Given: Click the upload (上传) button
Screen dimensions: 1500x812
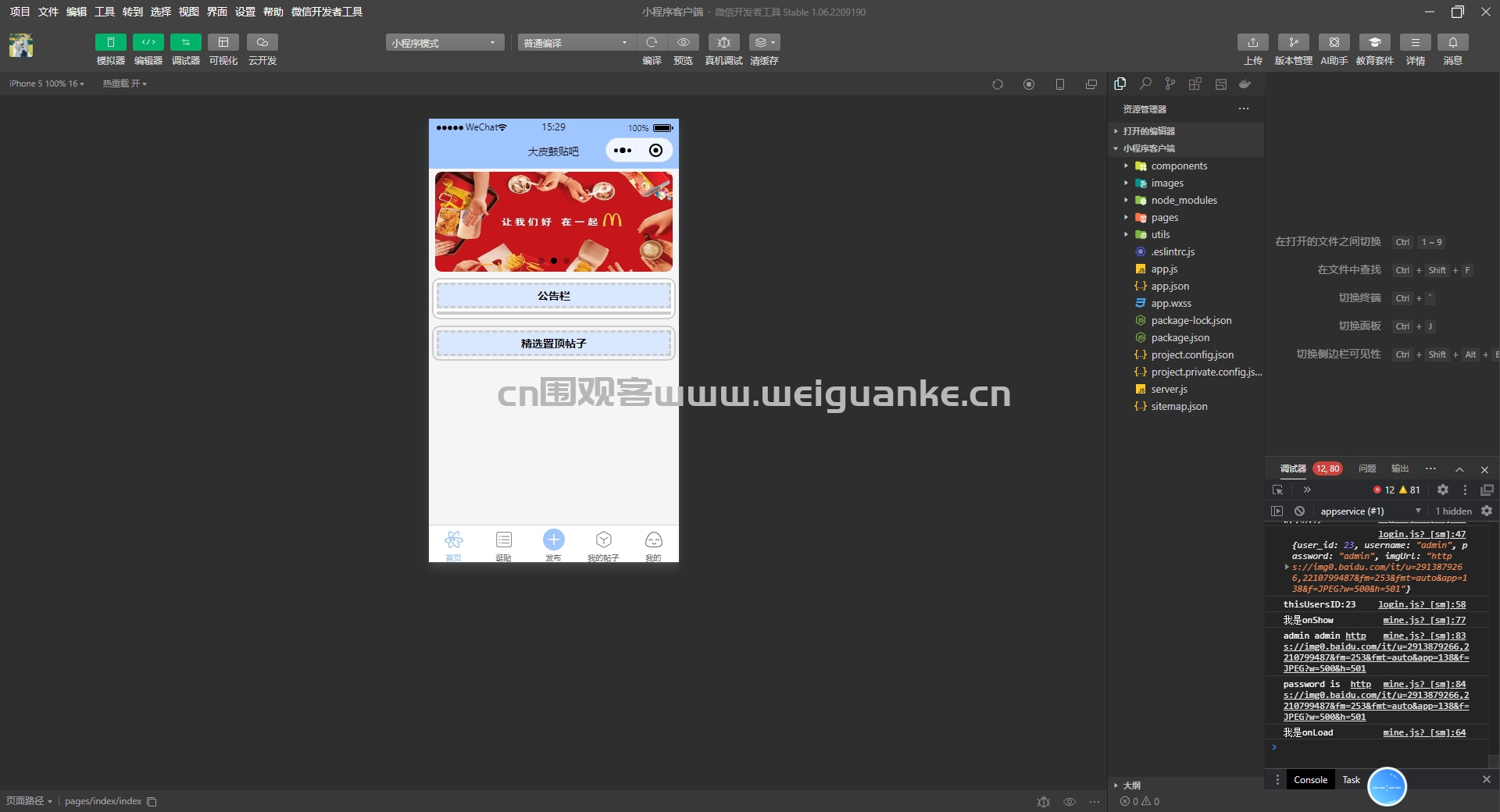Looking at the screenshot, I should pos(1252,42).
